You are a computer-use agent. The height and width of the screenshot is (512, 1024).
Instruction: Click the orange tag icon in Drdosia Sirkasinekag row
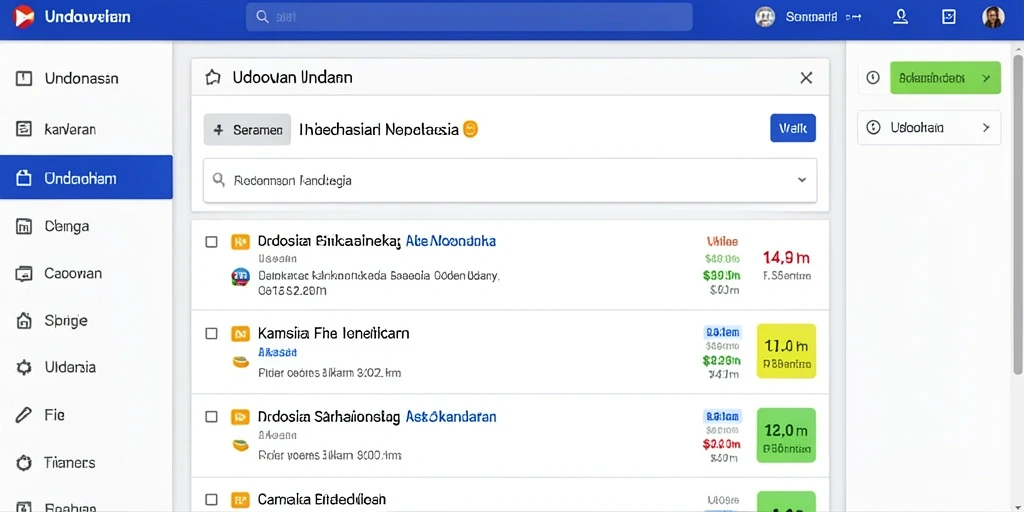point(240,242)
